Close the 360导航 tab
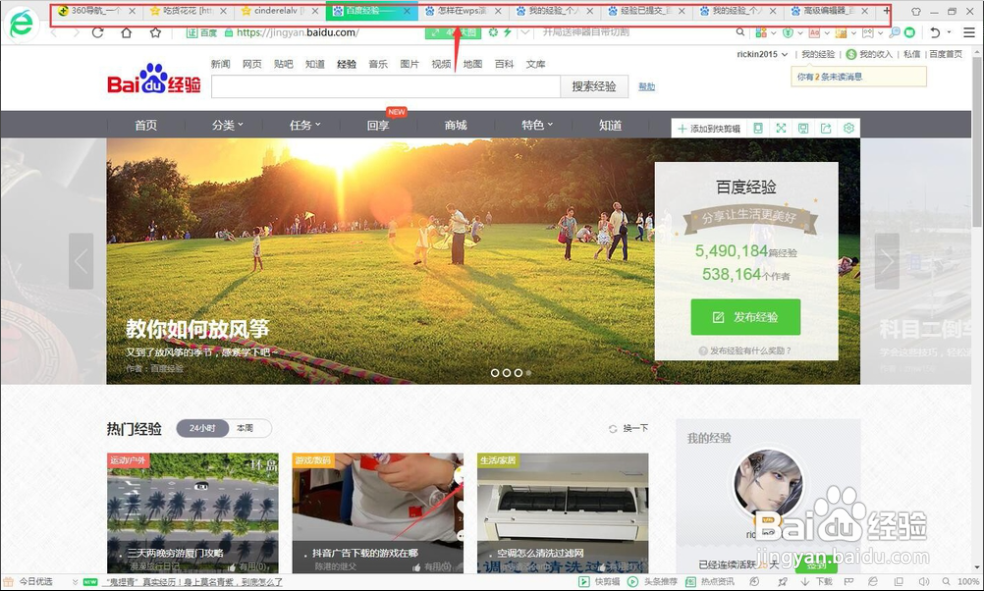The image size is (984, 591). click(132, 11)
